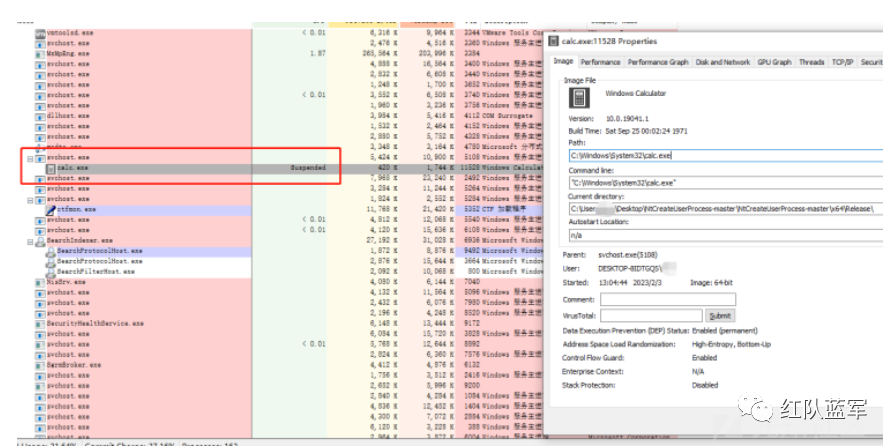Image resolution: width=896 pixels, height=448 pixels.
Task: Click the 'CTF 加载程序' description text
Action: pyautogui.click(x=504, y=210)
